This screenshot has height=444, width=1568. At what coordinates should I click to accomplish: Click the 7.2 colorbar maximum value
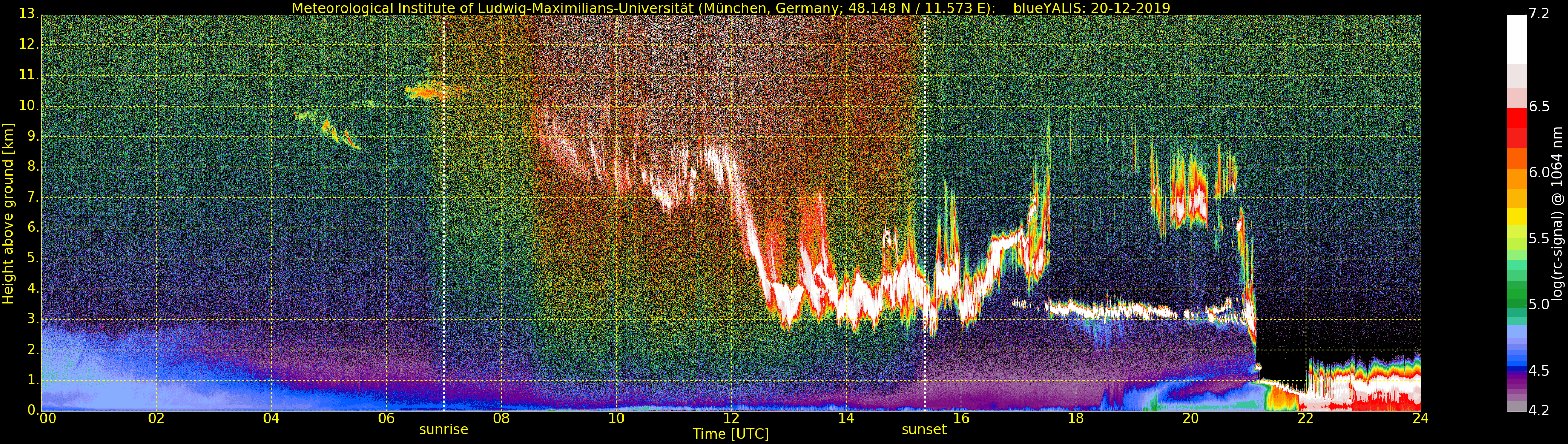coord(1539,14)
